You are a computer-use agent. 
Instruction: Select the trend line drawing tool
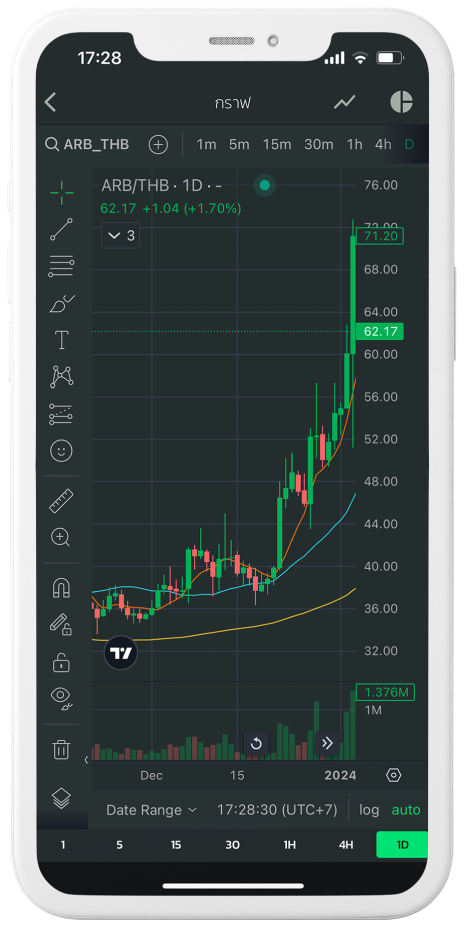point(61,229)
